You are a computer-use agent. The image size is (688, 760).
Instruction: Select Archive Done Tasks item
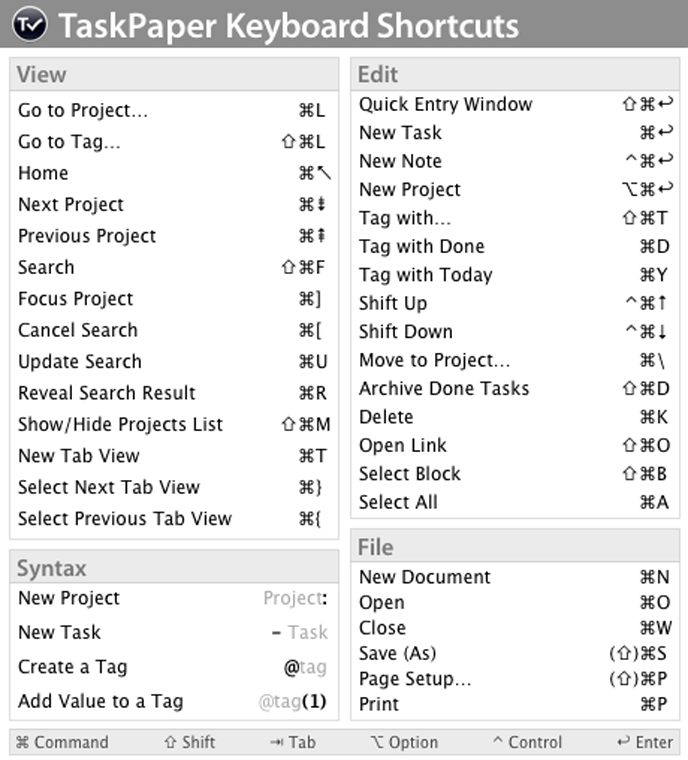click(x=444, y=388)
